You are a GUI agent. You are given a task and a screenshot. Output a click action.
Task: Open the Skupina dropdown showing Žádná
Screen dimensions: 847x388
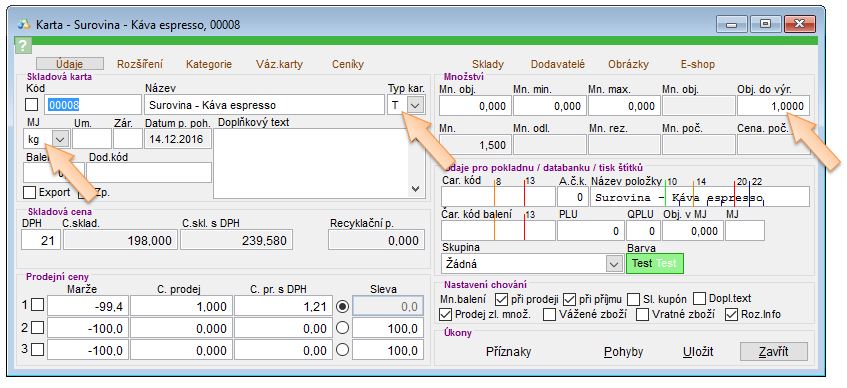tap(614, 264)
